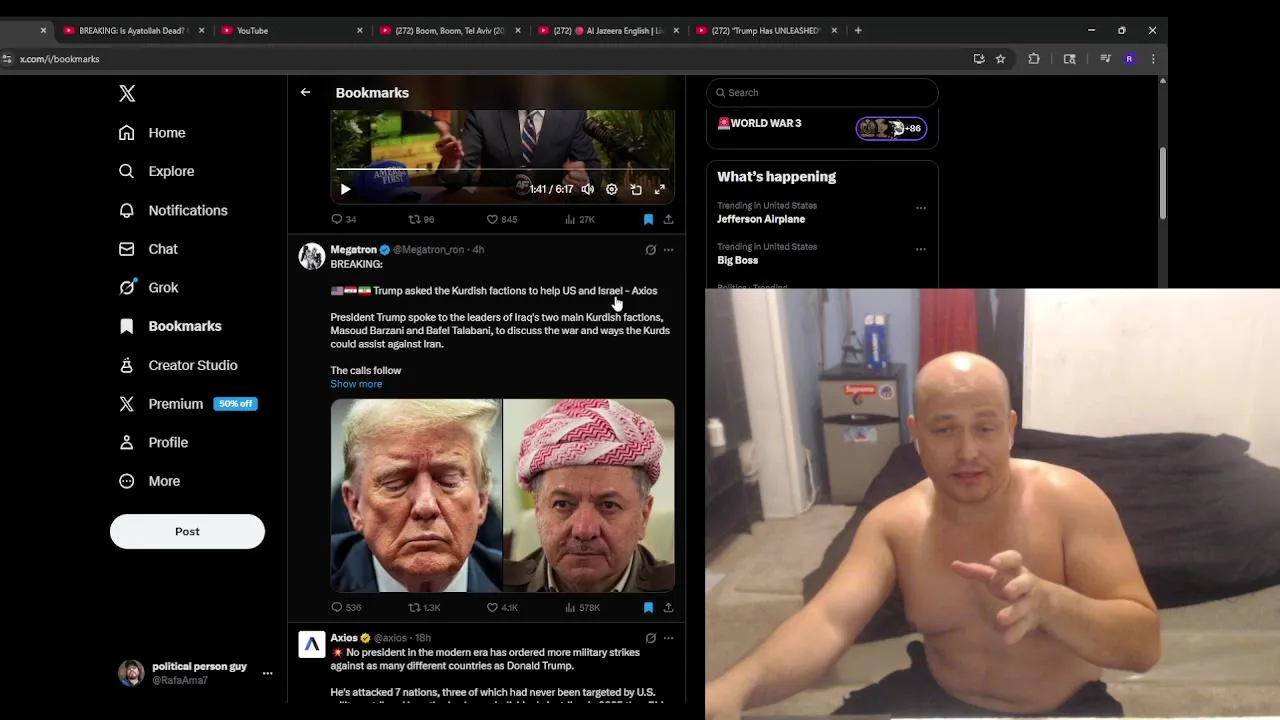
Task: Open Profile in sidebar
Action: pyautogui.click(x=153, y=442)
